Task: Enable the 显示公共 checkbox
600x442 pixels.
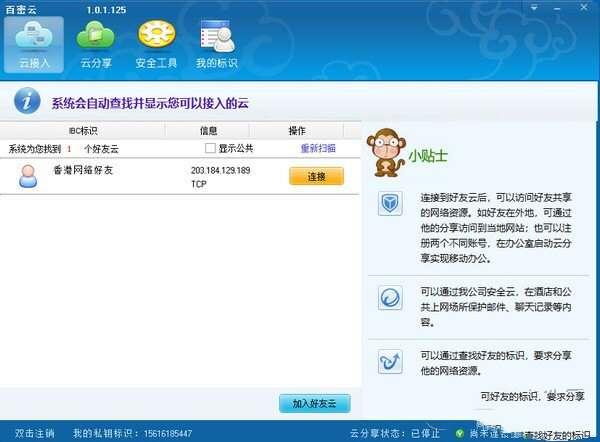Action: tap(210, 148)
